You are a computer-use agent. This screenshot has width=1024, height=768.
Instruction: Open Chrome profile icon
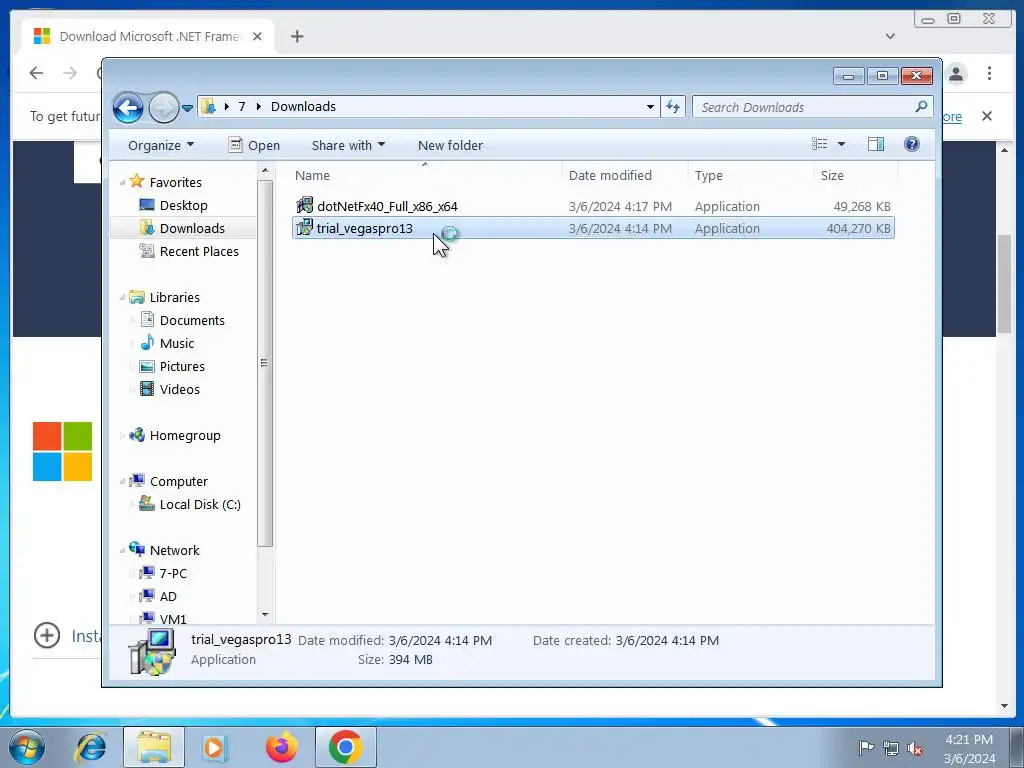click(956, 73)
